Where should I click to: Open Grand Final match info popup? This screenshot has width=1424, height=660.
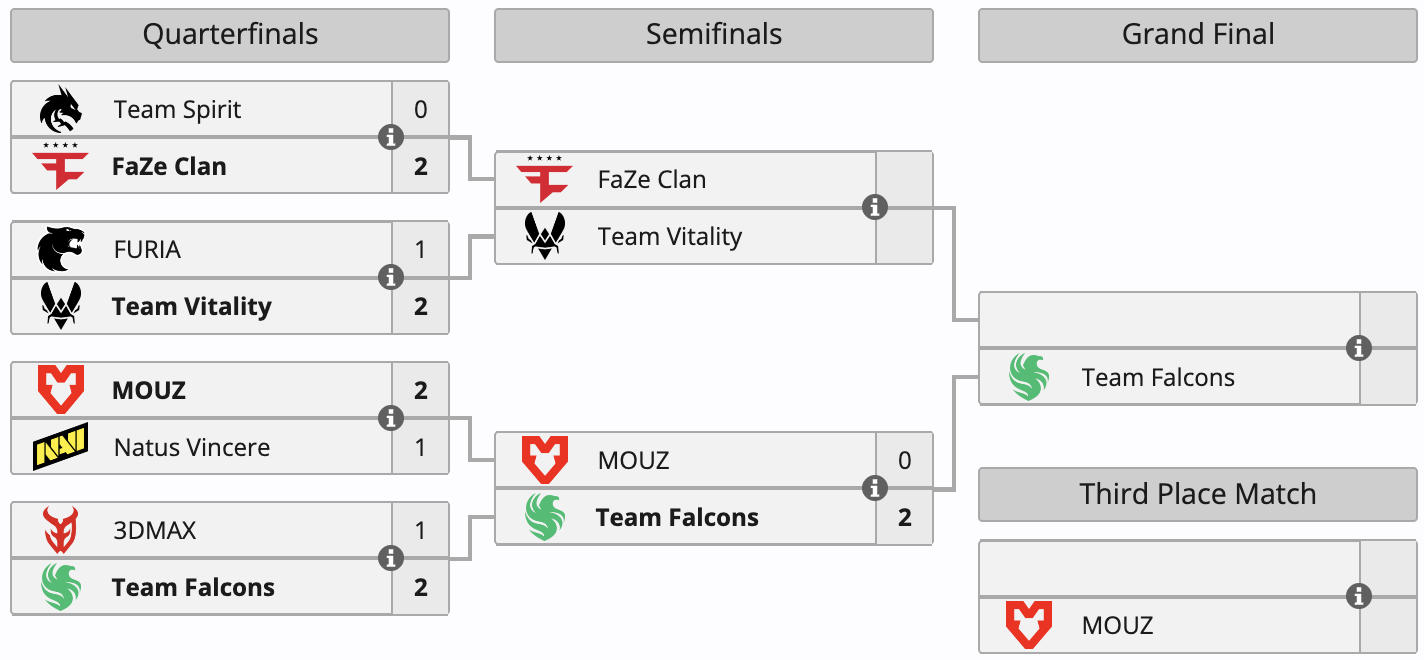coord(1358,348)
